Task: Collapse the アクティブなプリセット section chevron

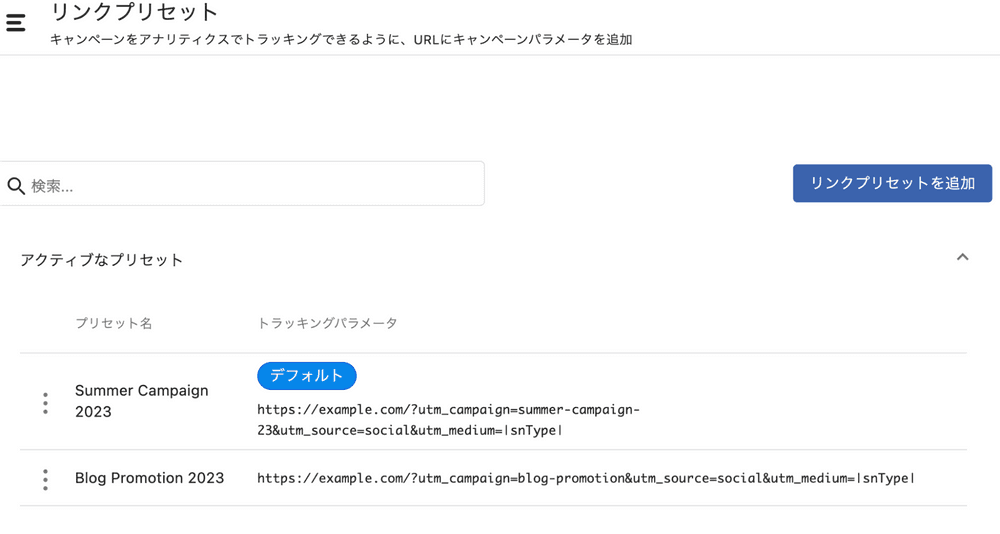Action: [x=962, y=258]
